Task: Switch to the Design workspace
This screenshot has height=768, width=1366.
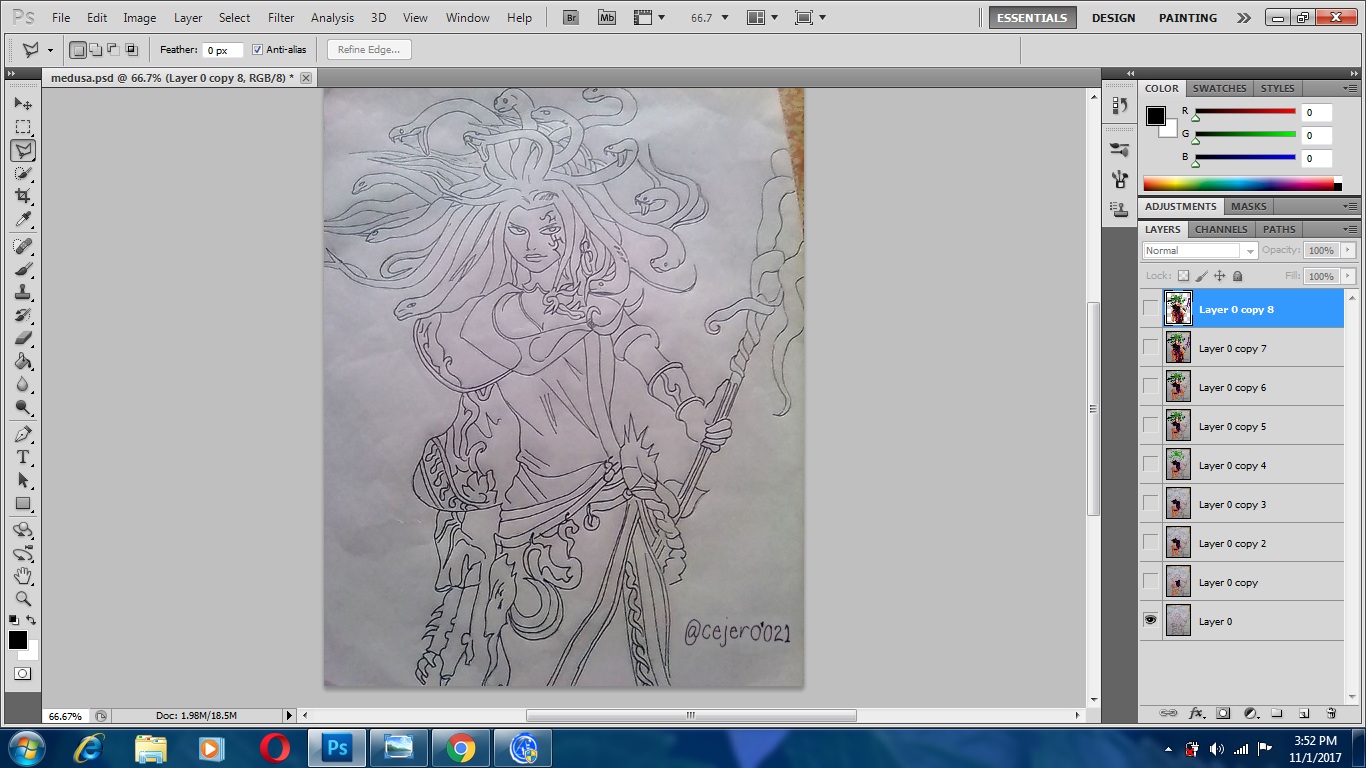Action: [x=1113, y=18]
